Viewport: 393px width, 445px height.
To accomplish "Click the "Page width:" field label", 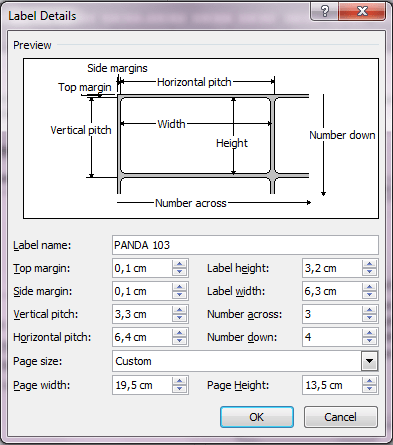I will (x=42, y=385).
